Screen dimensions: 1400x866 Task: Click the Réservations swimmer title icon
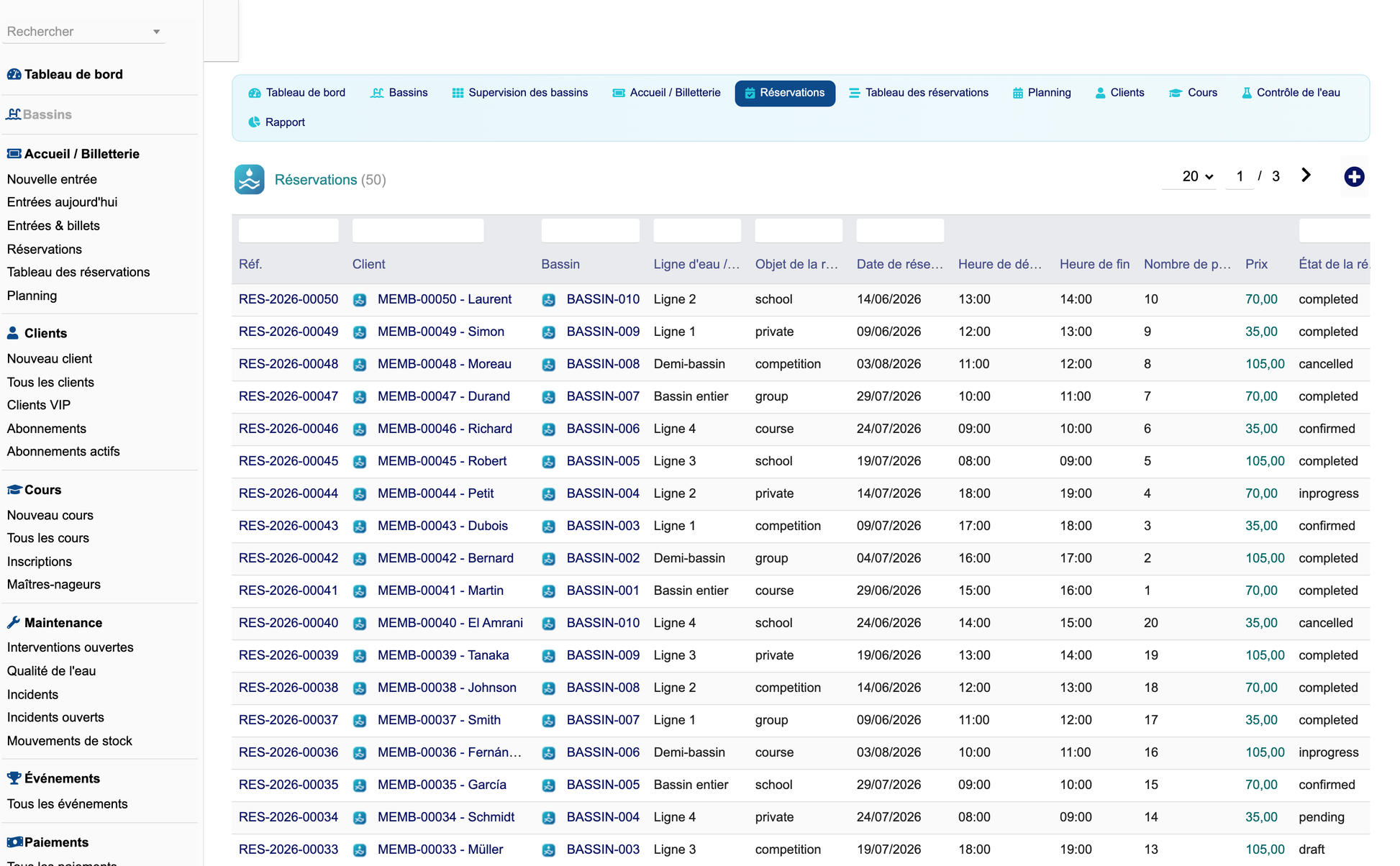point(249,179)
